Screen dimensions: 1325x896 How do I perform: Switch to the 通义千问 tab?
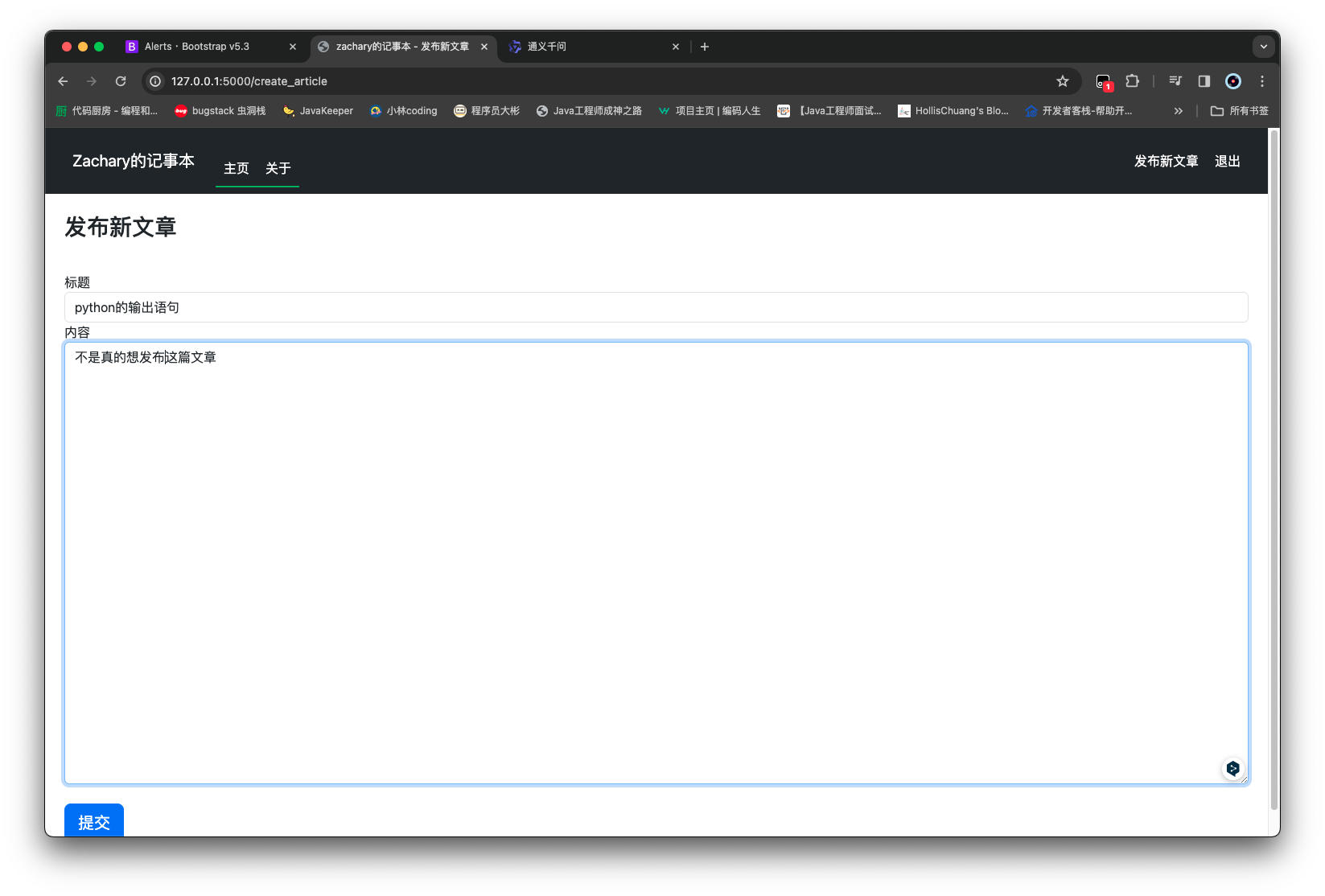pyautogui.click(x=595, y=47)
